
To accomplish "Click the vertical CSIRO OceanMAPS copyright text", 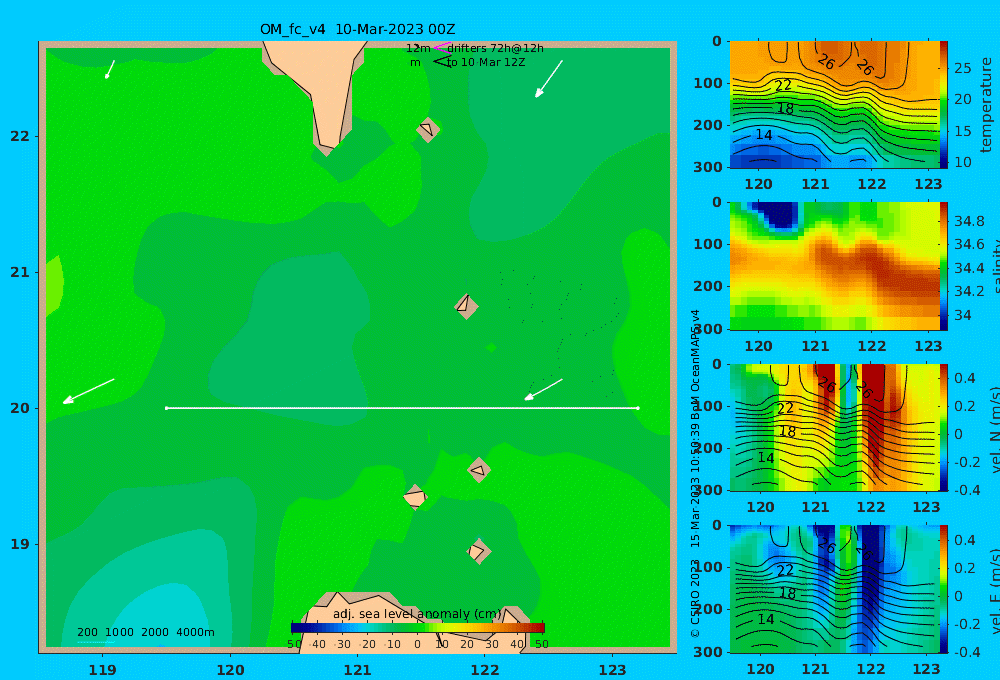I will coord(695,473).
